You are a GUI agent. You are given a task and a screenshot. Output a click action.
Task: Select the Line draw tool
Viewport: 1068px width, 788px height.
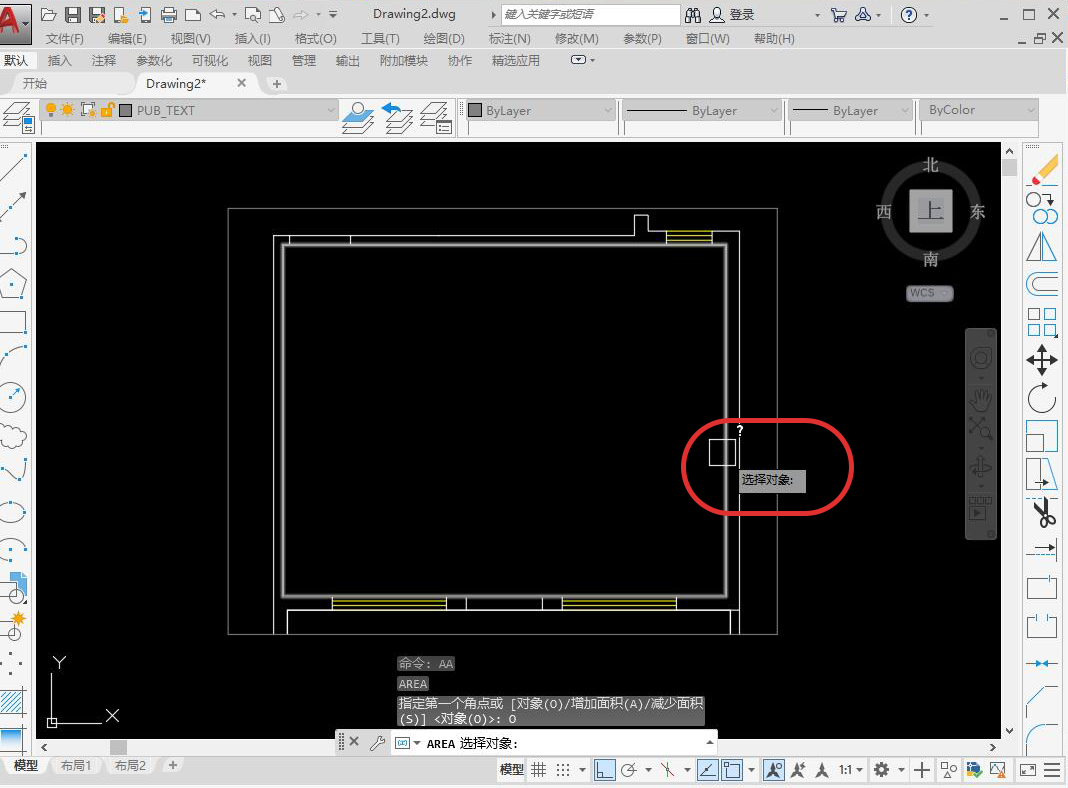pos(14,168)
